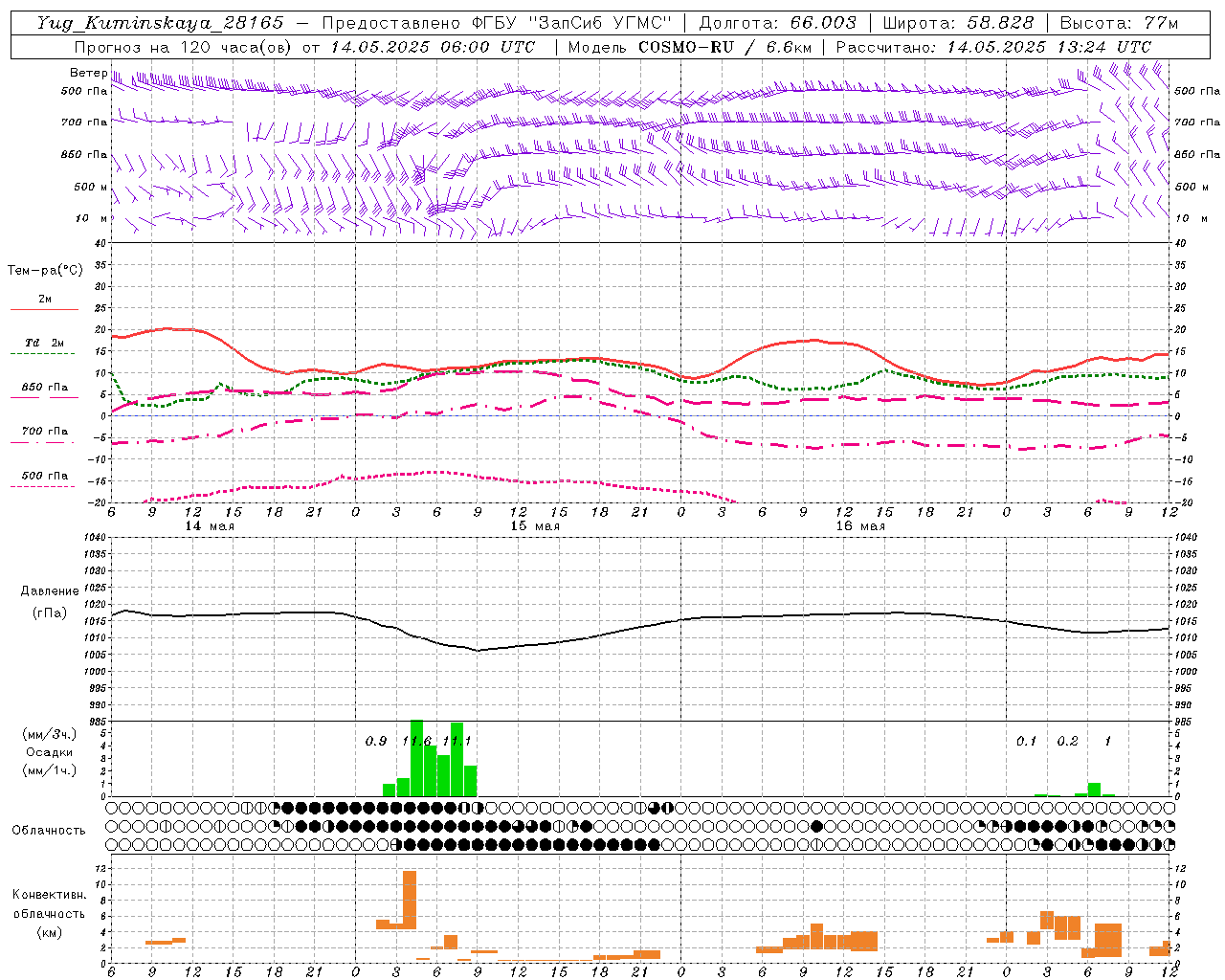Click the 0.2 precipitation total value
The image size is (1225, 980).
tap(1067, 742)
